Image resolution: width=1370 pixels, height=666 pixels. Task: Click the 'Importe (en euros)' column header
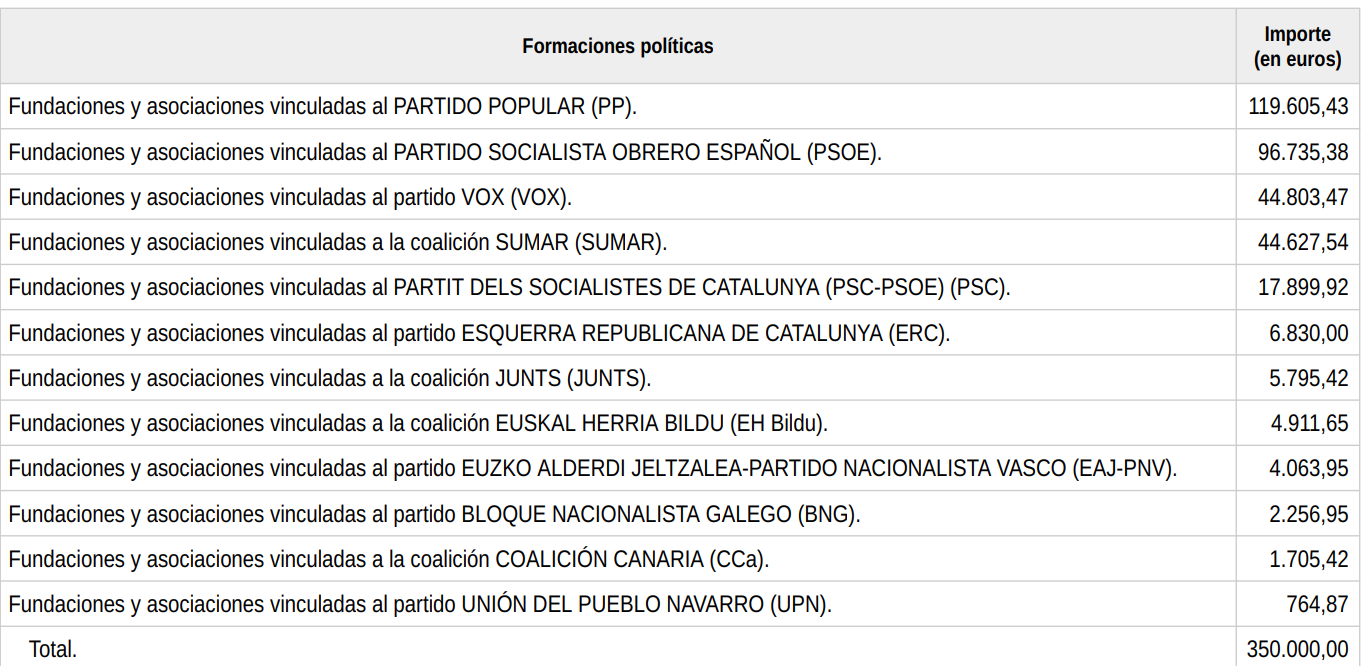(1297, 46)
